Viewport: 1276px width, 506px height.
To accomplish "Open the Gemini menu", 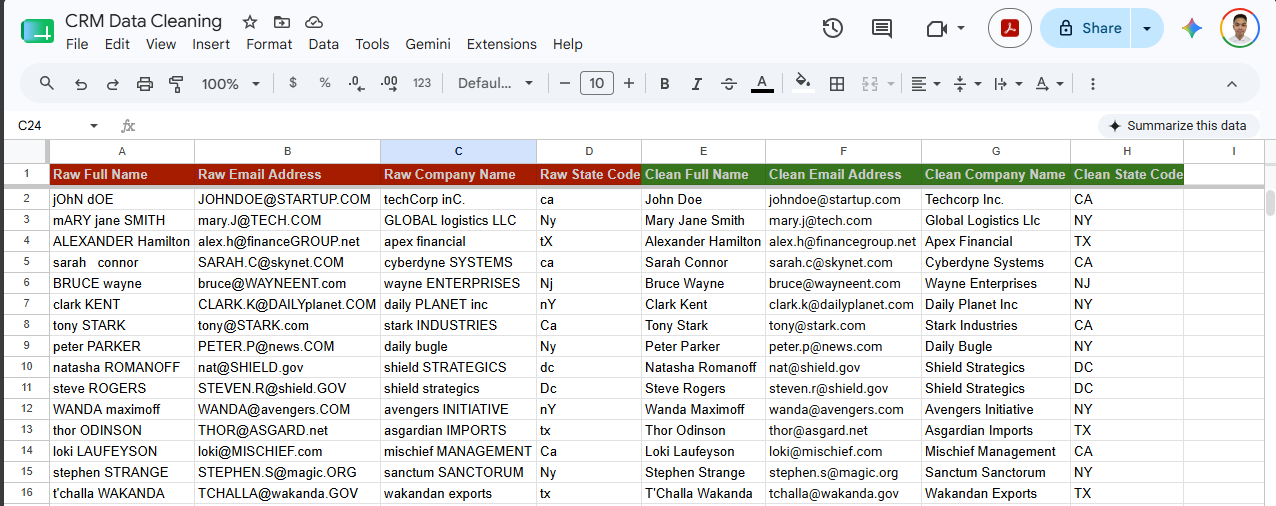I will point(428,44).
